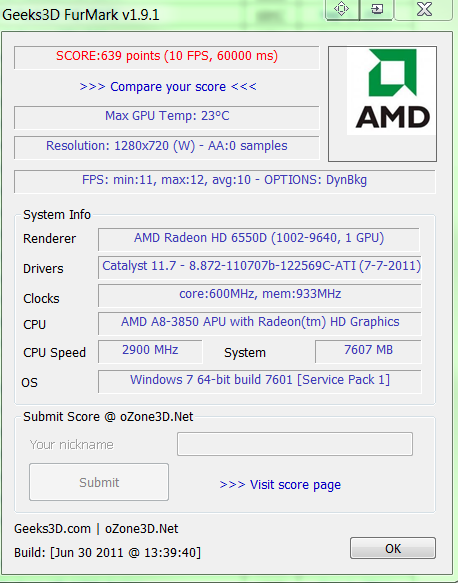Click the System memory 7607 MB field
The width and height of the screenshot is (458, 583).
coord(368,351)
